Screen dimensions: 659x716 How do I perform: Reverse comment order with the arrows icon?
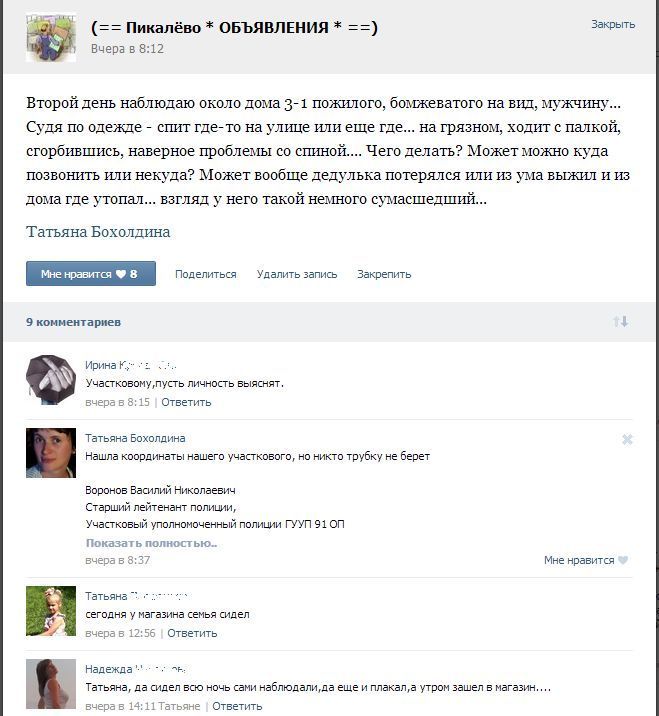point(621,321)
